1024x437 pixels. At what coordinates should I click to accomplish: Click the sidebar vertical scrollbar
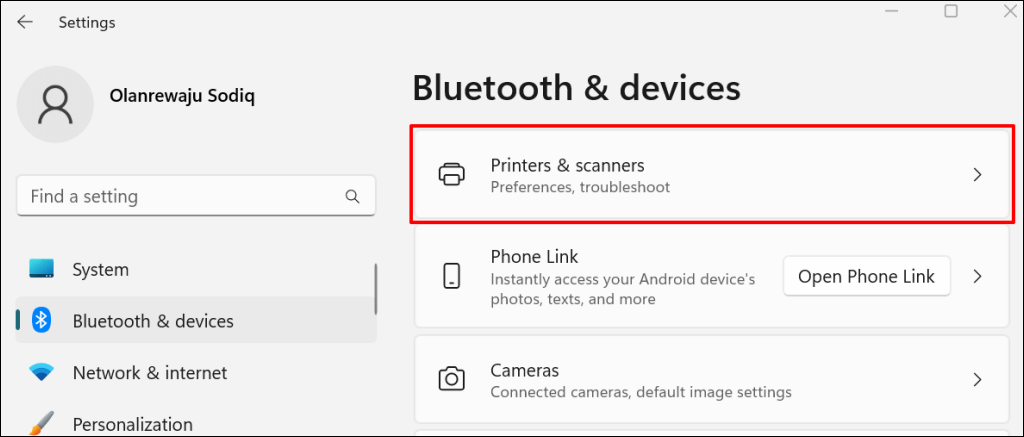click(376, 290)
